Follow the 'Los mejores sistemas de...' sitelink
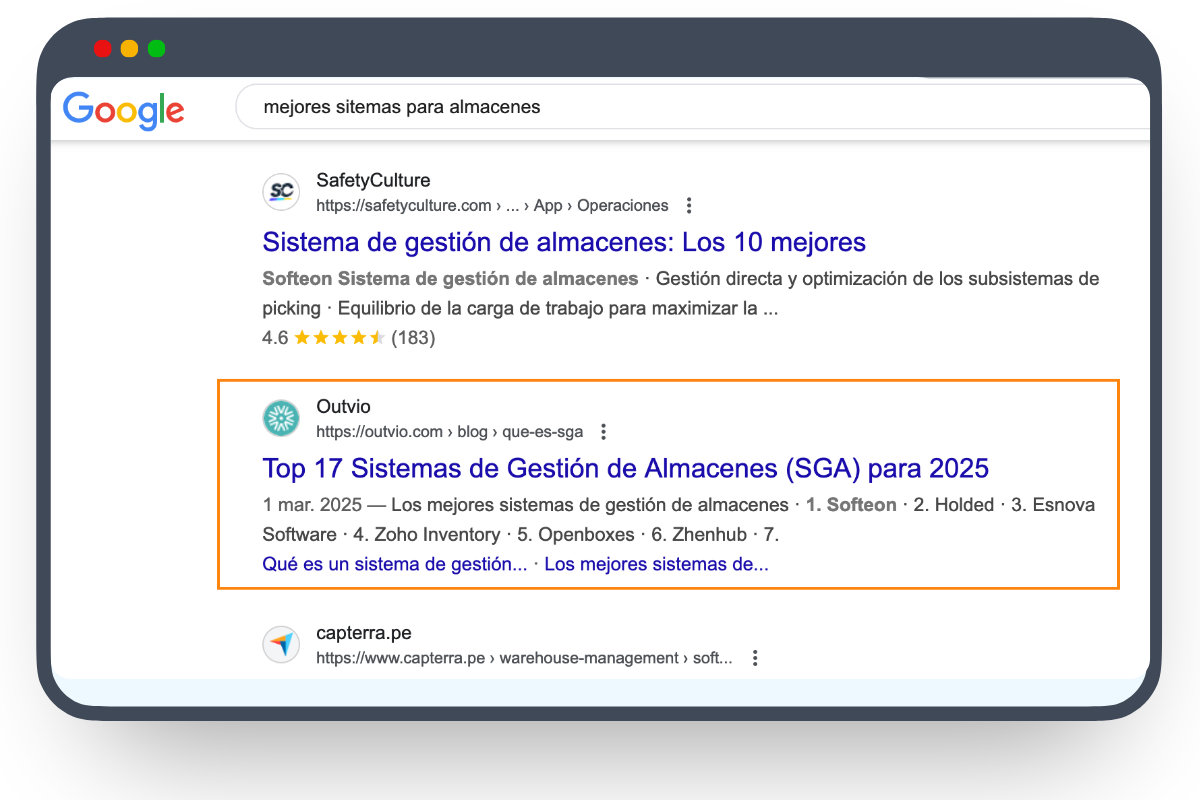Screen dimensions: 1200x800 click(657, 564)
